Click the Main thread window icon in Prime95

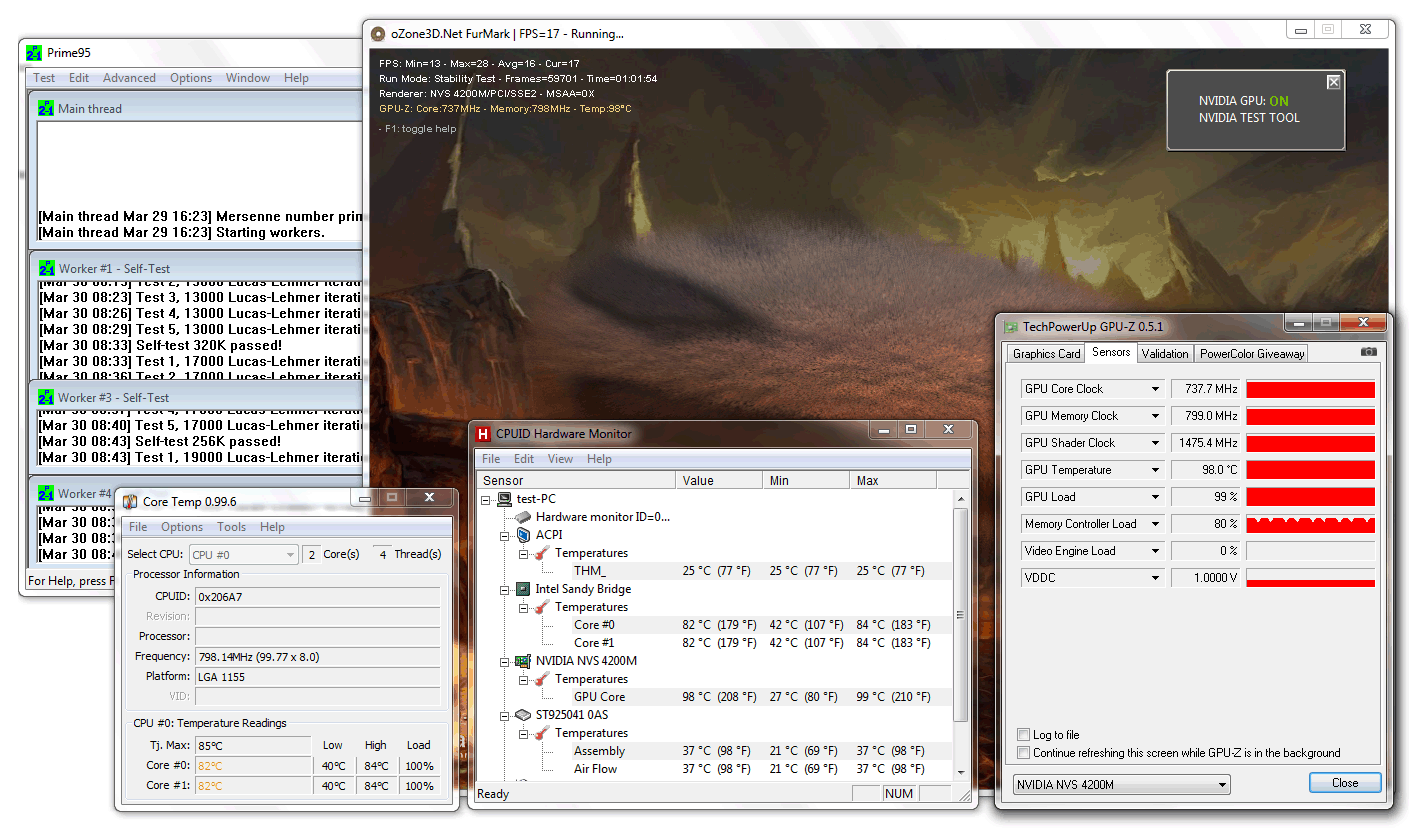[x=46, y=108]
